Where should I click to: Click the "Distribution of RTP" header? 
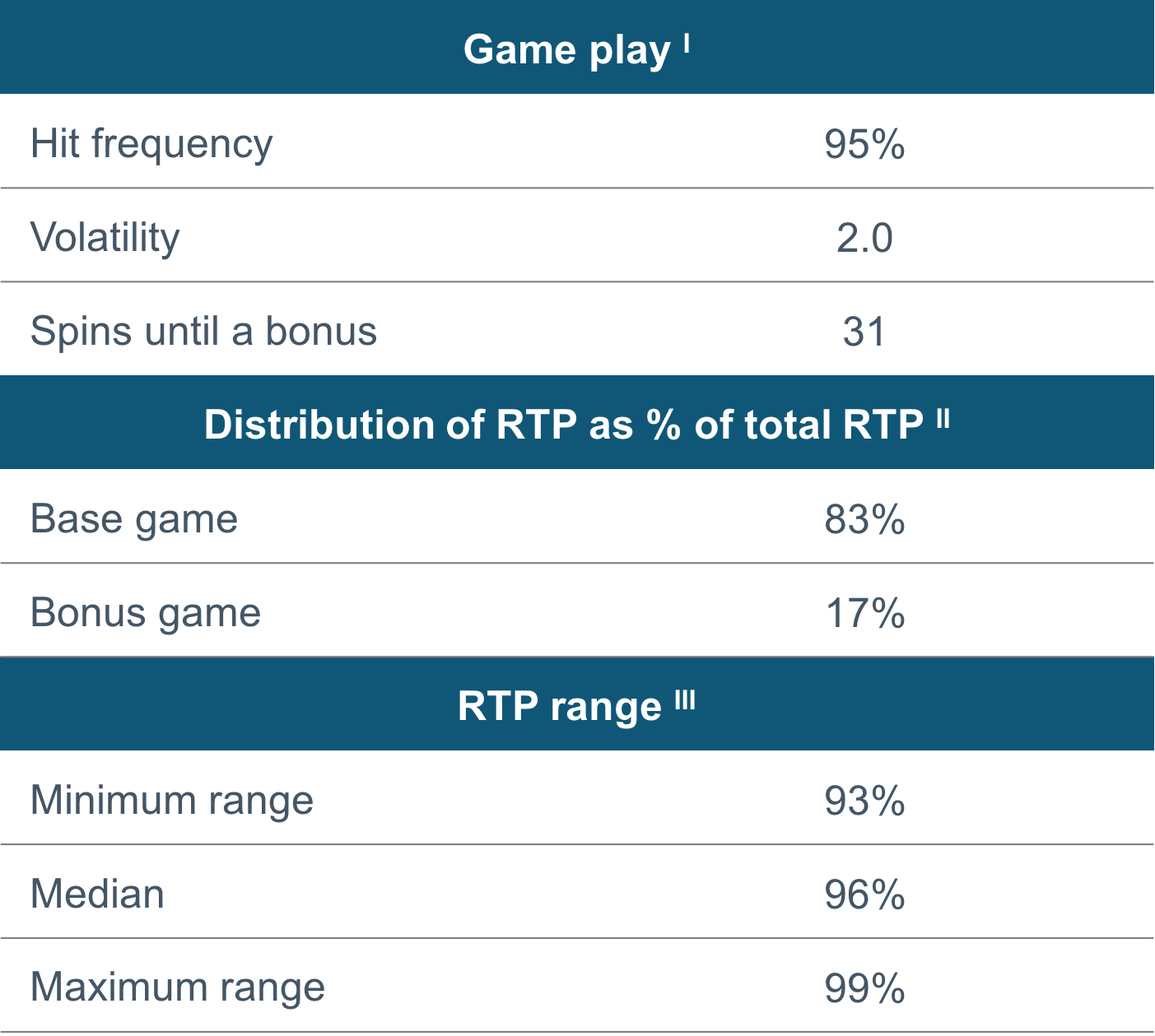(x=563, y=425)
